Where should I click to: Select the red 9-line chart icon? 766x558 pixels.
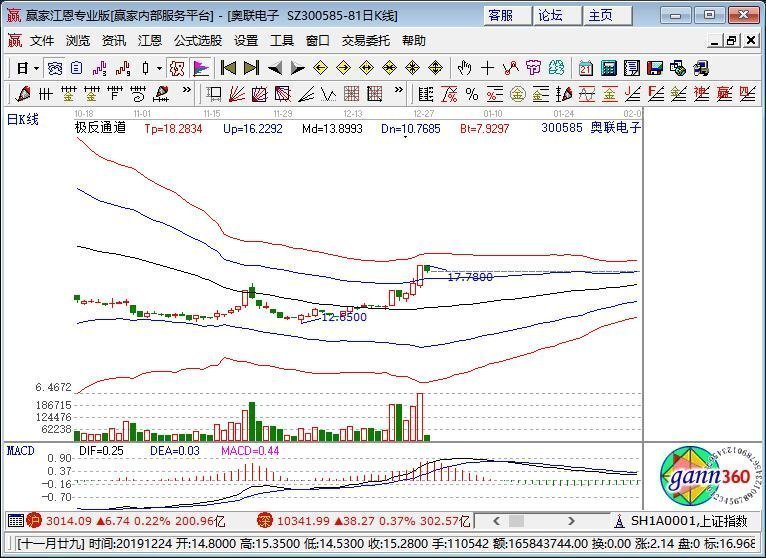pyautogui.click(x=123, y=68)
